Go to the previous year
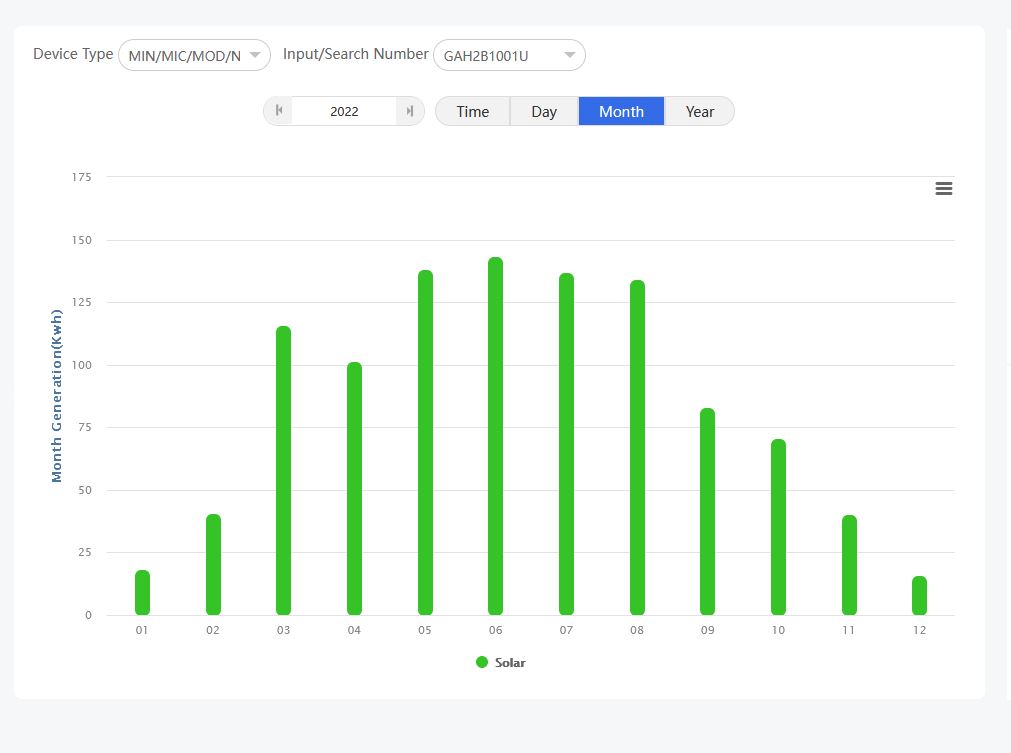The image size is (1011, 753). pos(279,111)
